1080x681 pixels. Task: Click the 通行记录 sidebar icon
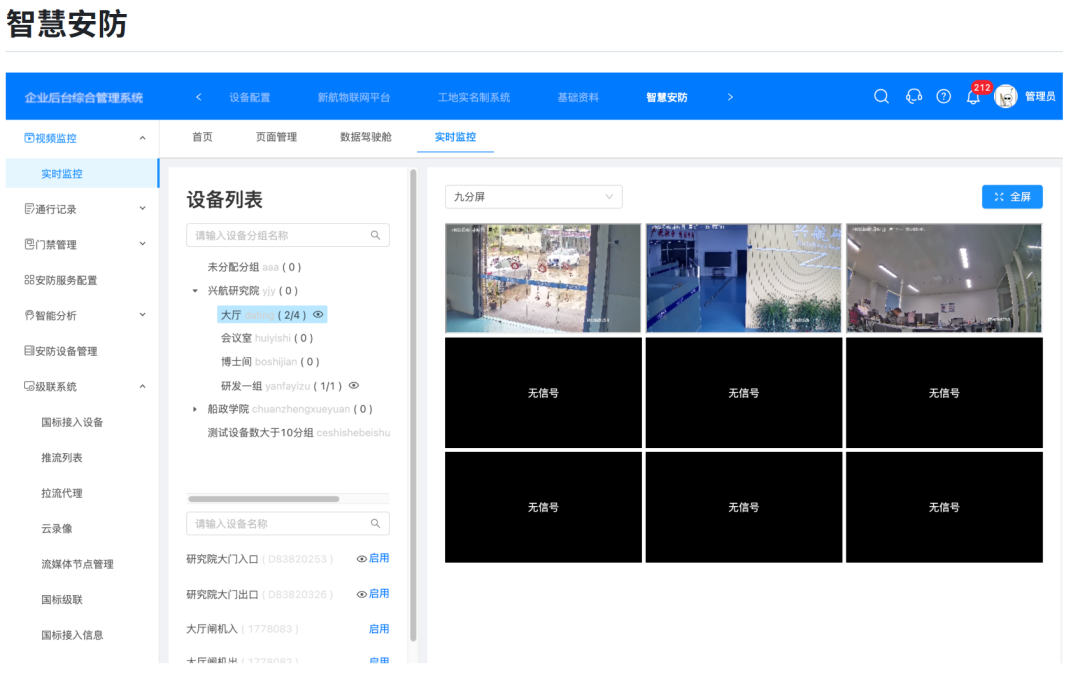tap(29, 209)
